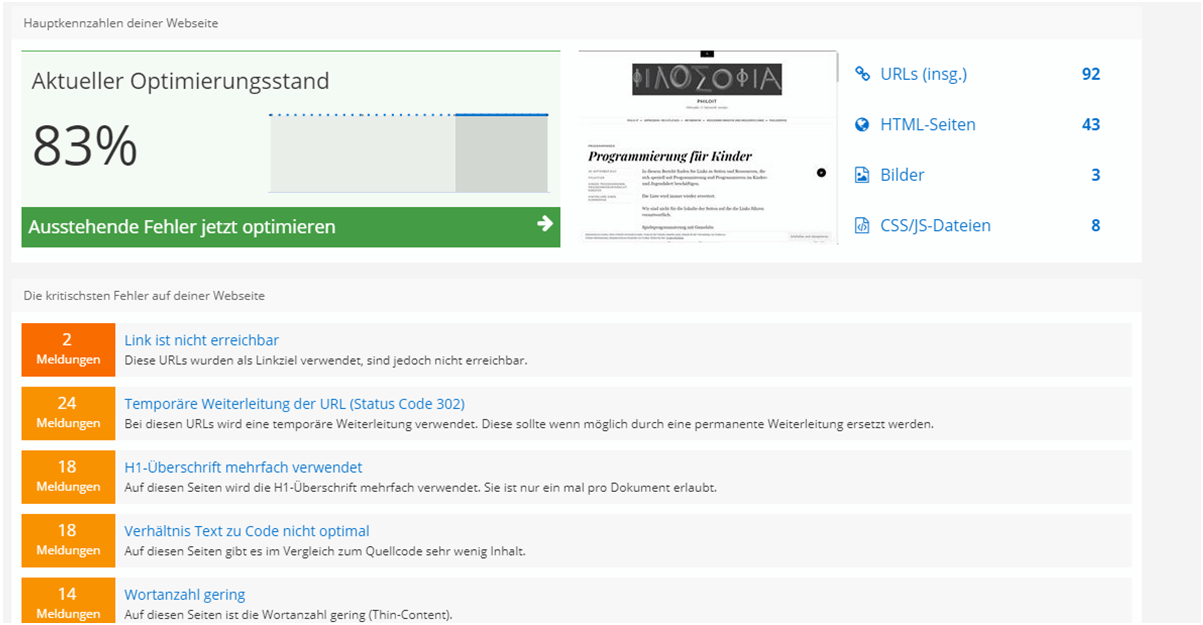Screen dimensions: 1203x625
Task: Open the HTML-Seiten statistics link
Action: pyautogui.click(x=927, y=125)
